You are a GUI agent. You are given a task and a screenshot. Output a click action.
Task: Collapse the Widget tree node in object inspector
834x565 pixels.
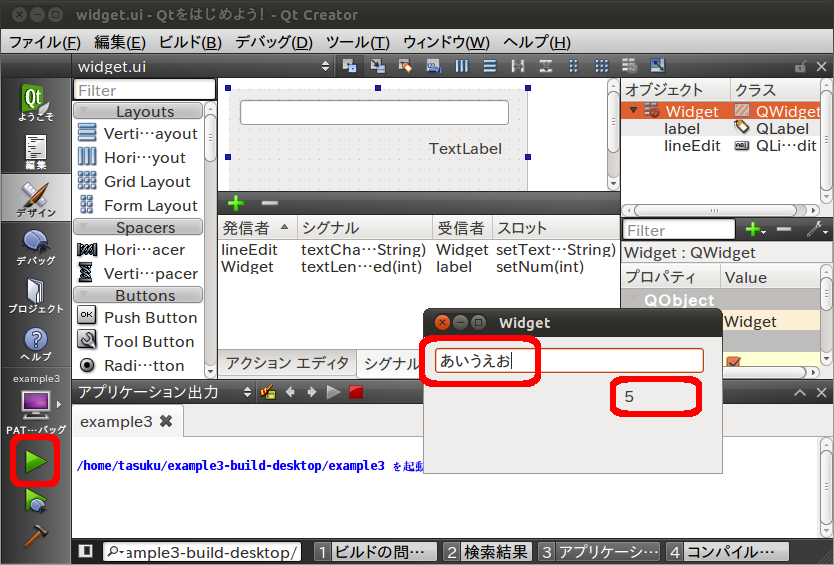point(632,111)
